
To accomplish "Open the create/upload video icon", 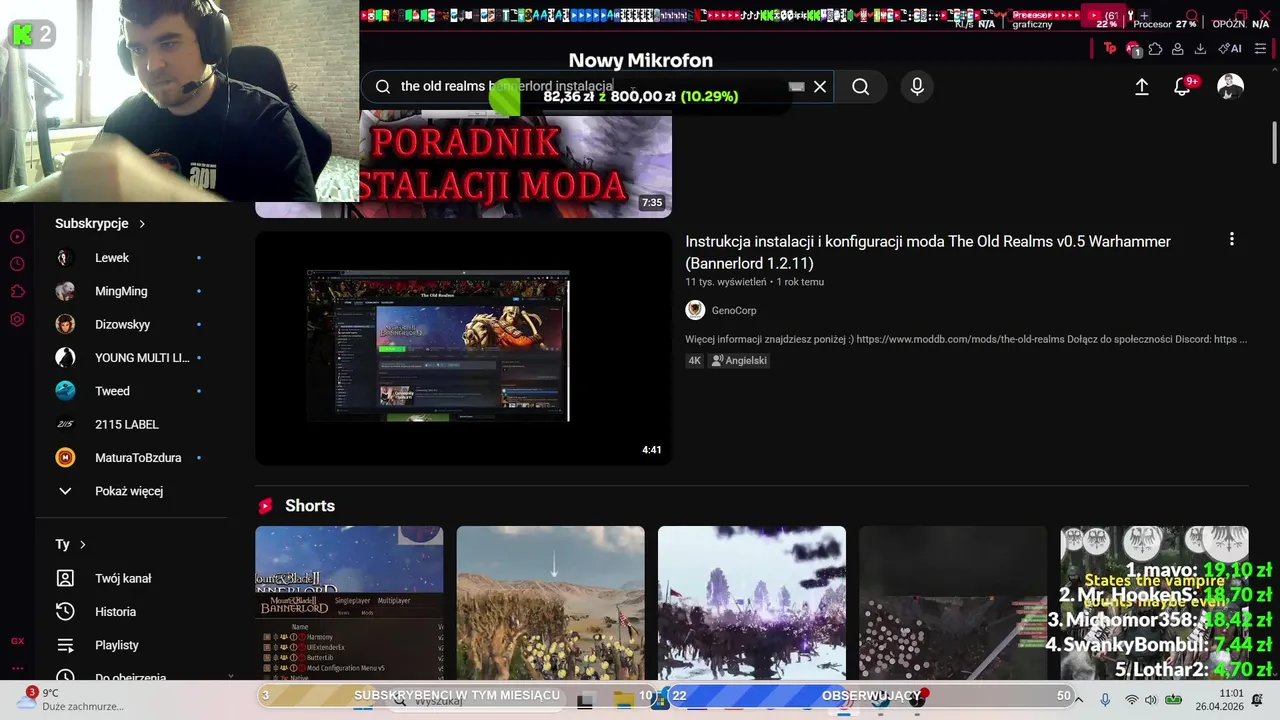I will 1142,87.
